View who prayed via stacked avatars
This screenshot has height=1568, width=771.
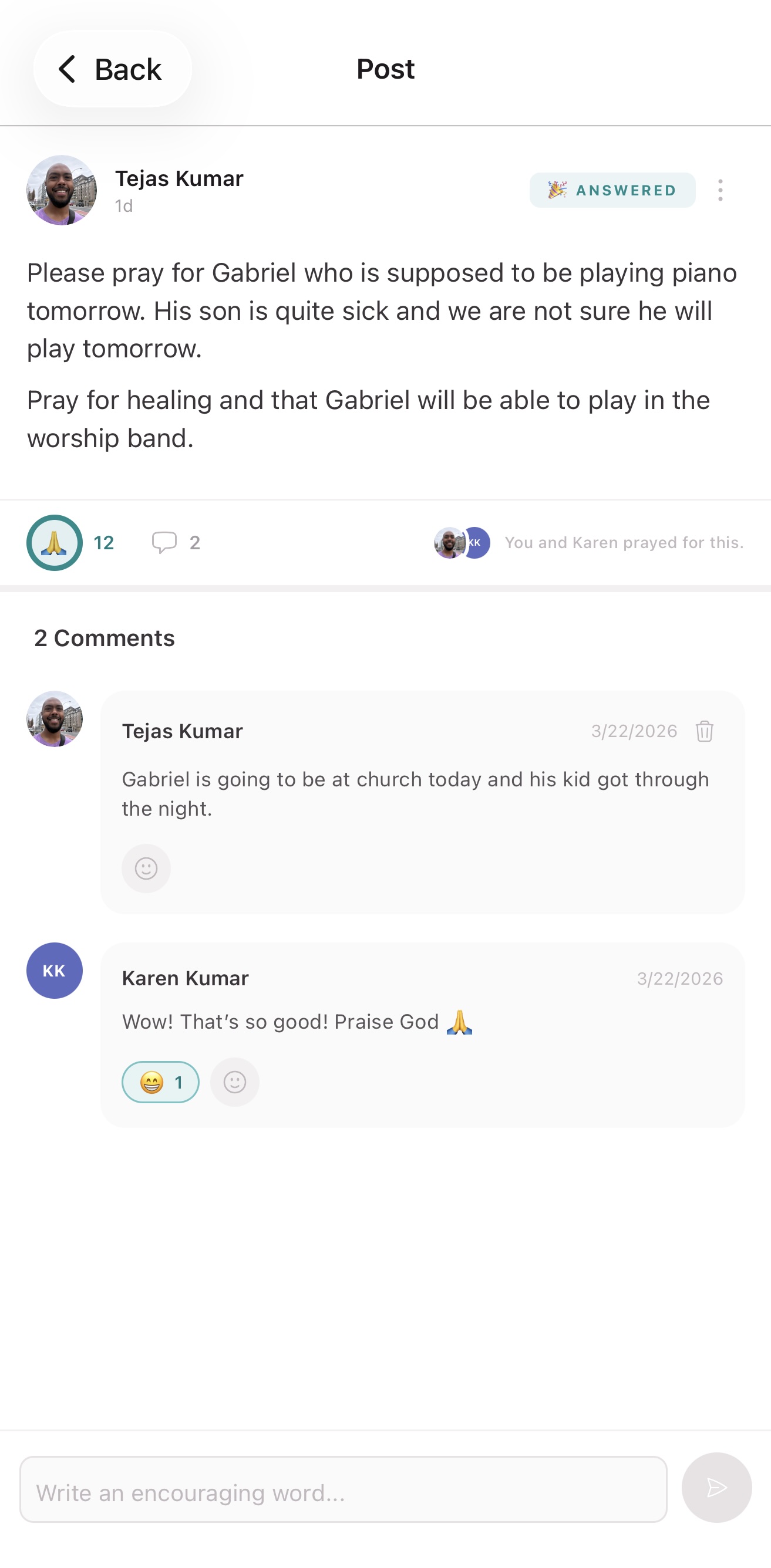coord(462,542)
